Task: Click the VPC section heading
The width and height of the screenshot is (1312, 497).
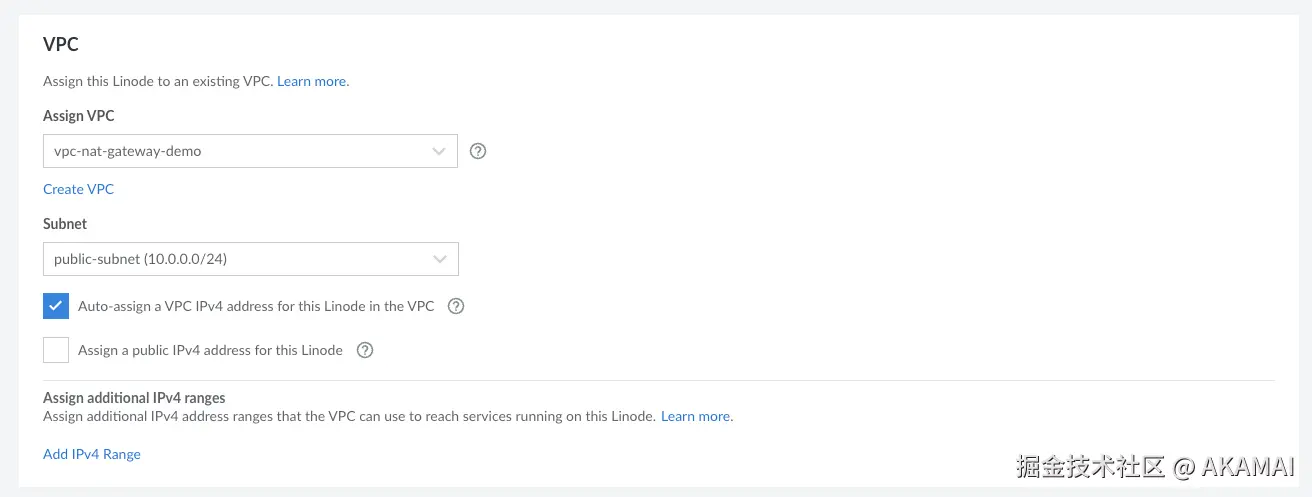Action: 61,44
